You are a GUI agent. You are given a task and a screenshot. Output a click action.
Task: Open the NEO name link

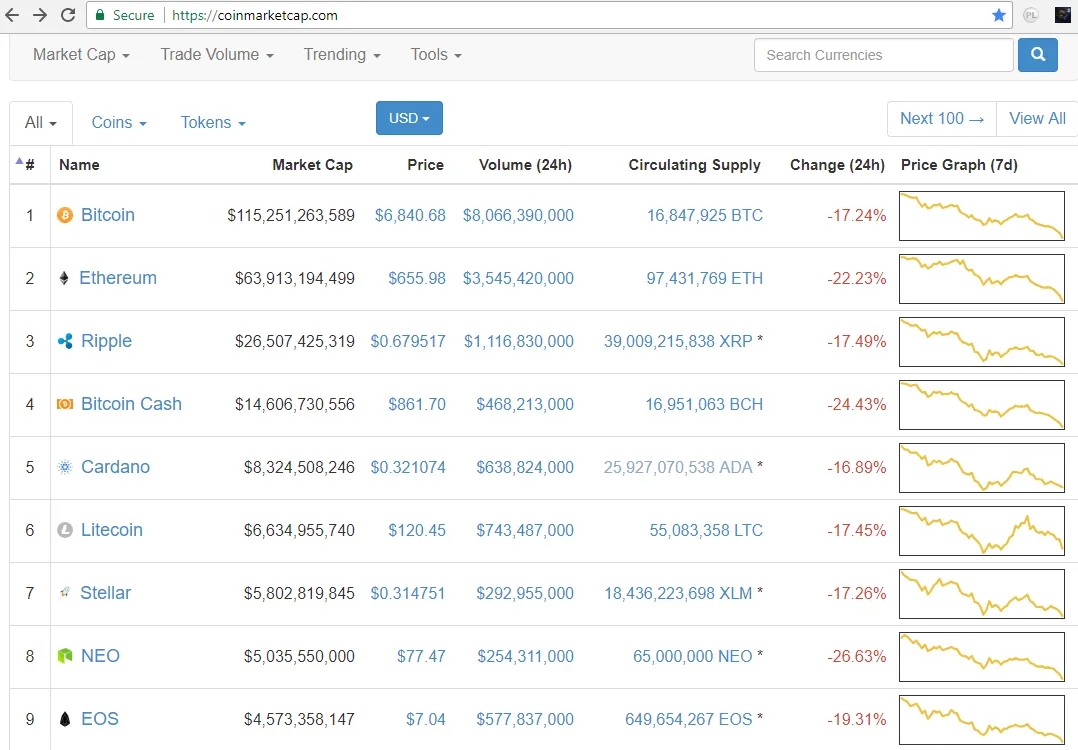[x=100, y=656]
